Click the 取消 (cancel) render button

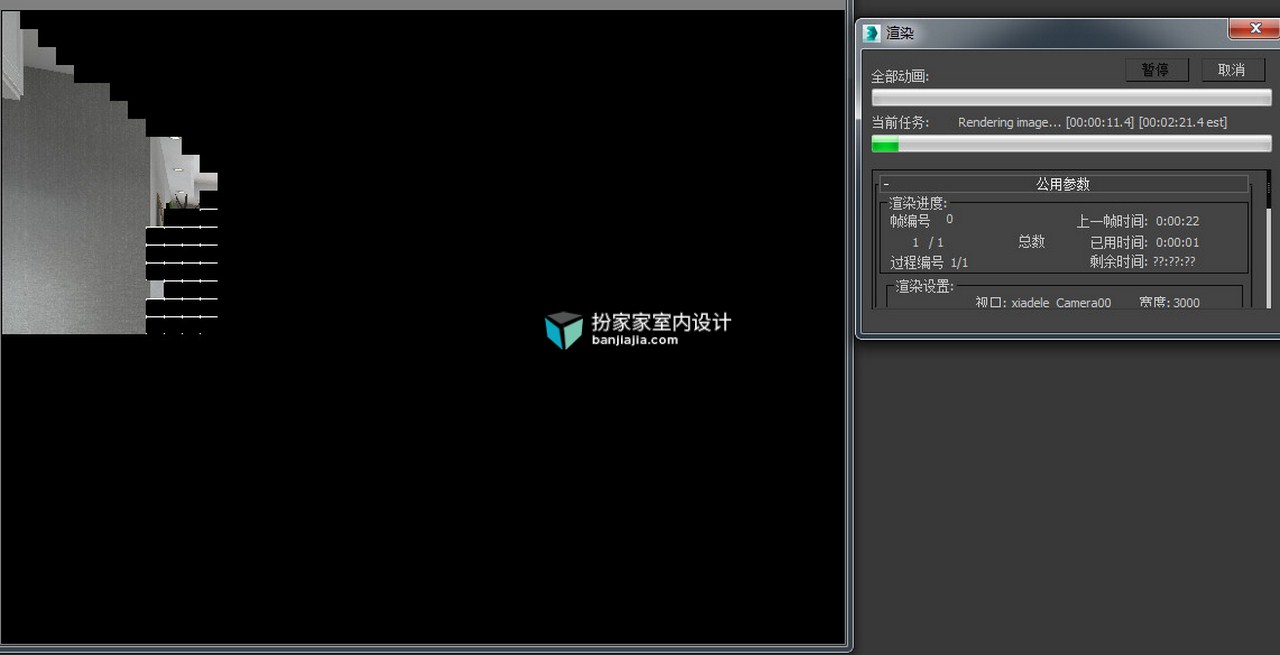pyautogui.click(x=1232, y=70)
